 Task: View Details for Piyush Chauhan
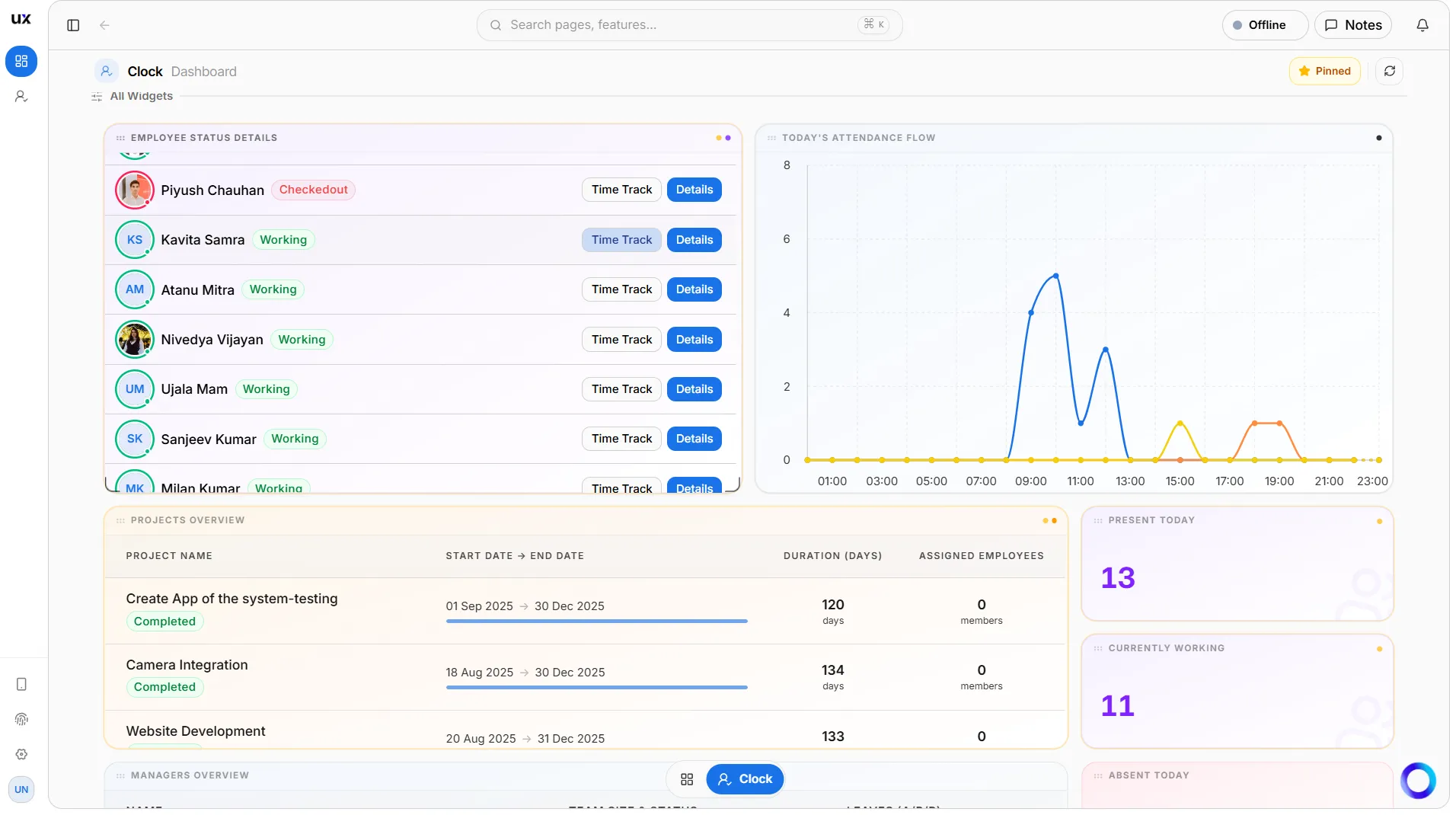(694, 190)
